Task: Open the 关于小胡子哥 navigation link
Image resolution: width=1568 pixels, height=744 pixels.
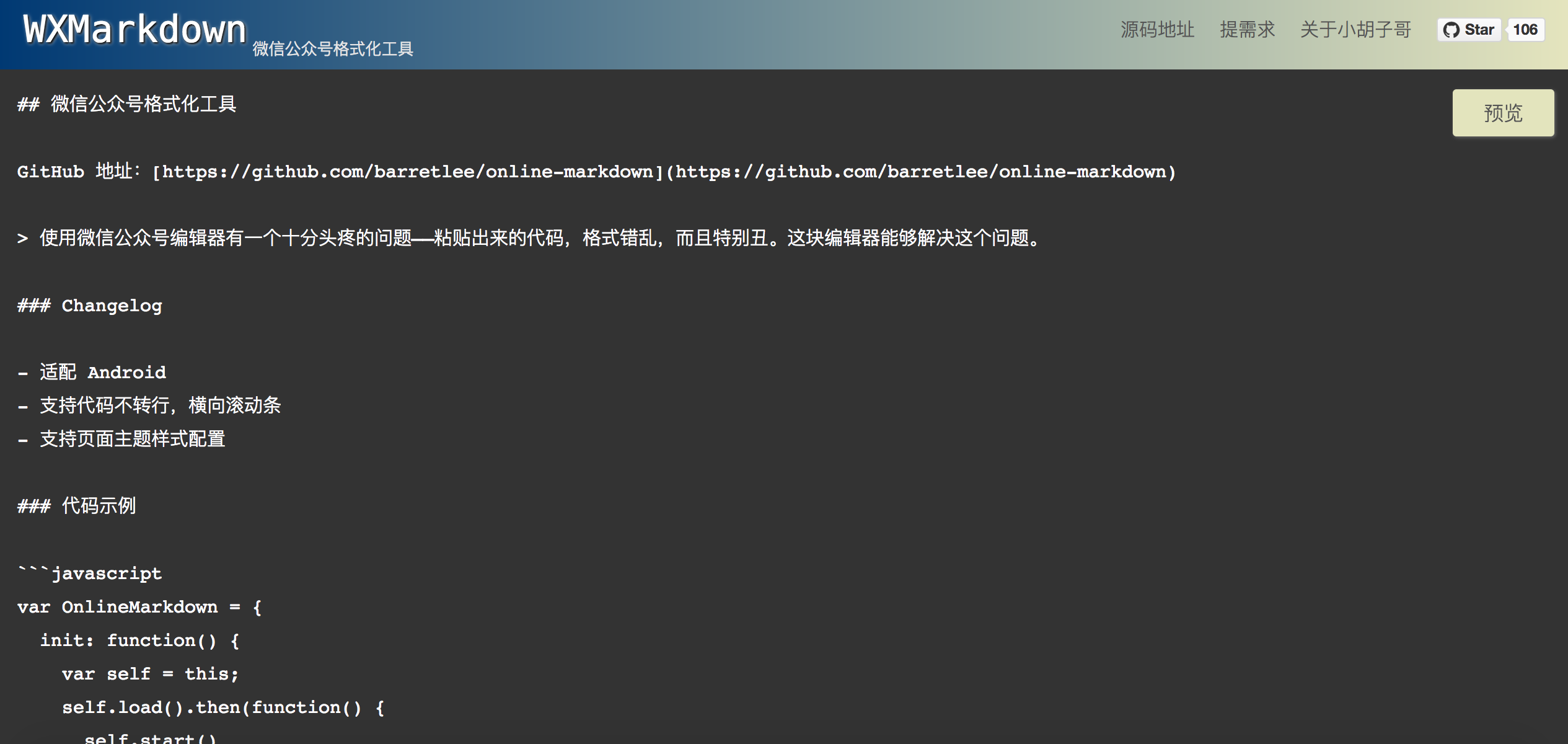Action: tap(1355, 30)
